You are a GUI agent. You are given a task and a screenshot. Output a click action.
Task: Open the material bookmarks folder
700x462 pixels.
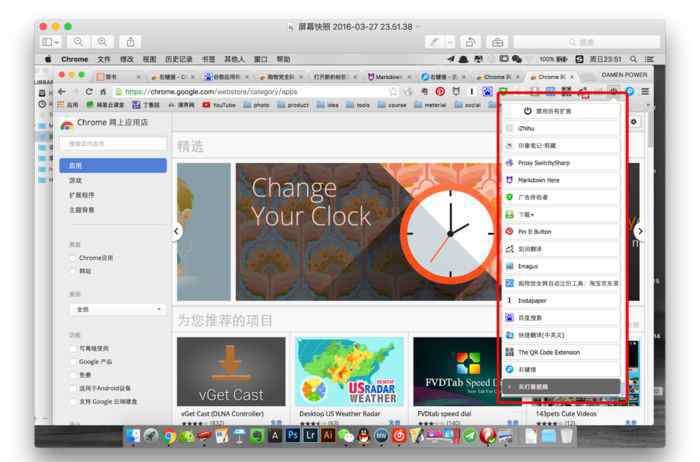(x=431, y=105)
